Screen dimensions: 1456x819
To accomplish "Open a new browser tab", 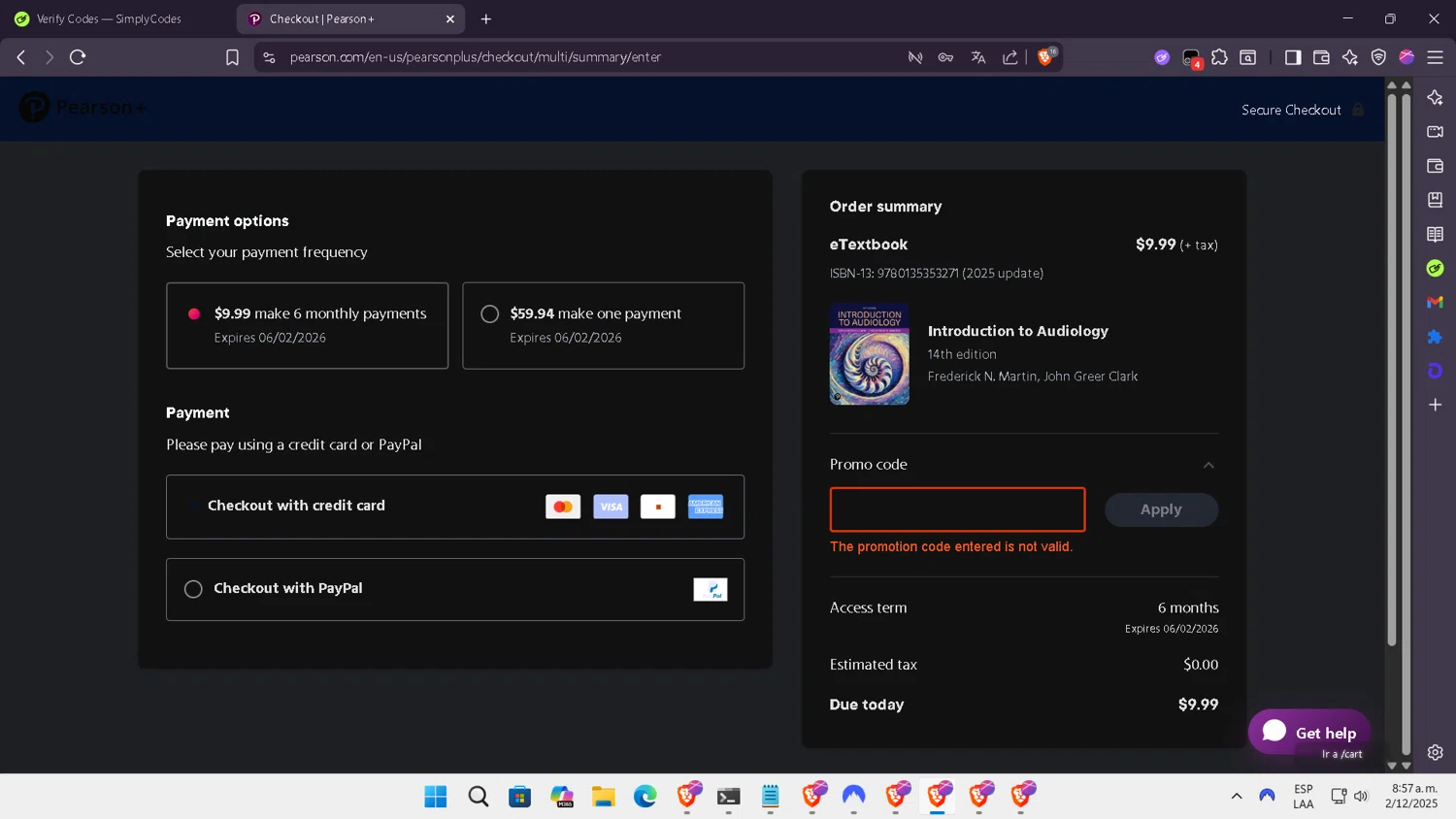I will pyautogui.click(x=486, y=18).
